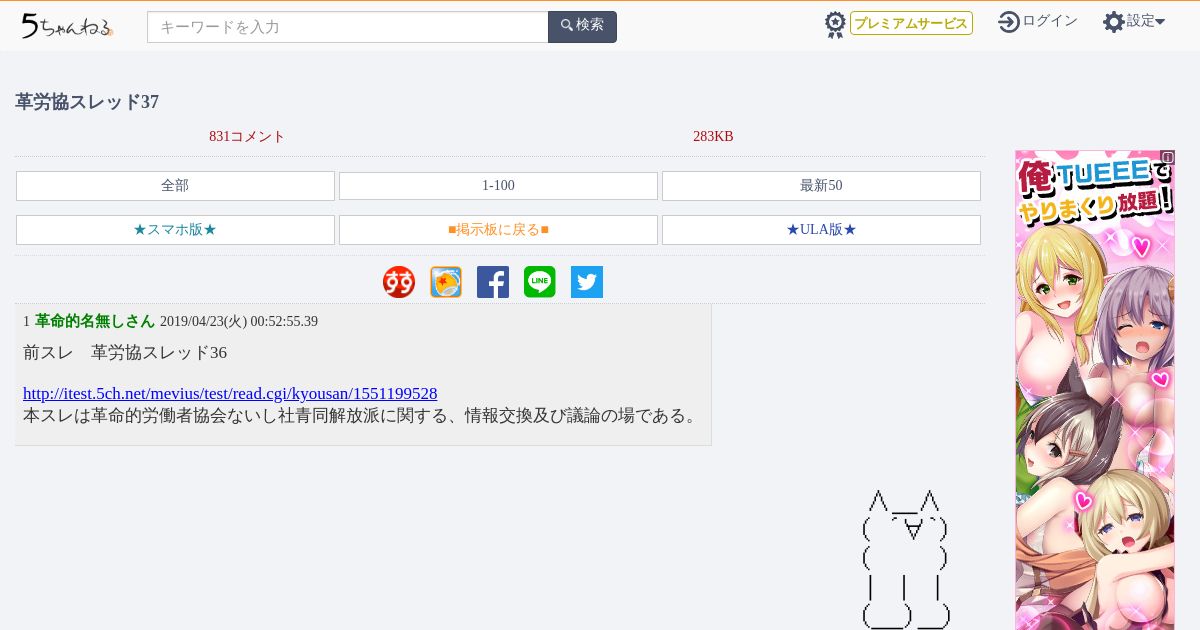This screenshot has width=1200, height=630.
Task: Click the premium service badge icon
Action: point(835,24)
